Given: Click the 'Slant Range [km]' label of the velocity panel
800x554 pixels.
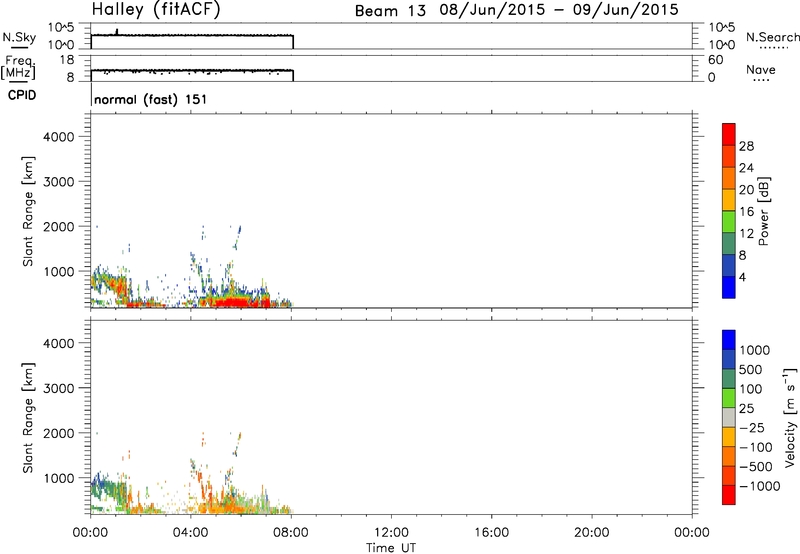Looking at the screenshot, I should tap(28, 417).
